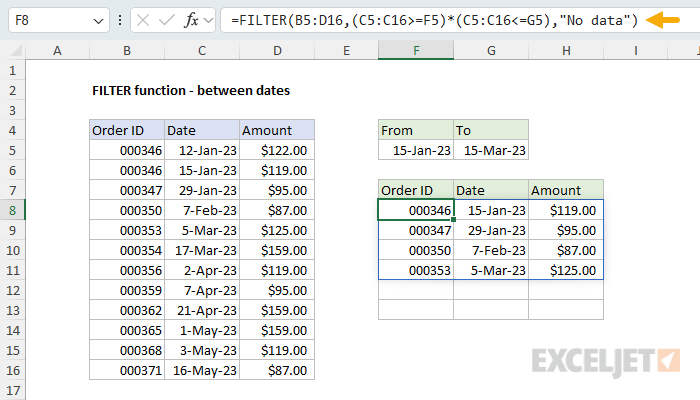Expand the dropdown chevron next to fx
The image size is (700, 400).
point(208,21)
